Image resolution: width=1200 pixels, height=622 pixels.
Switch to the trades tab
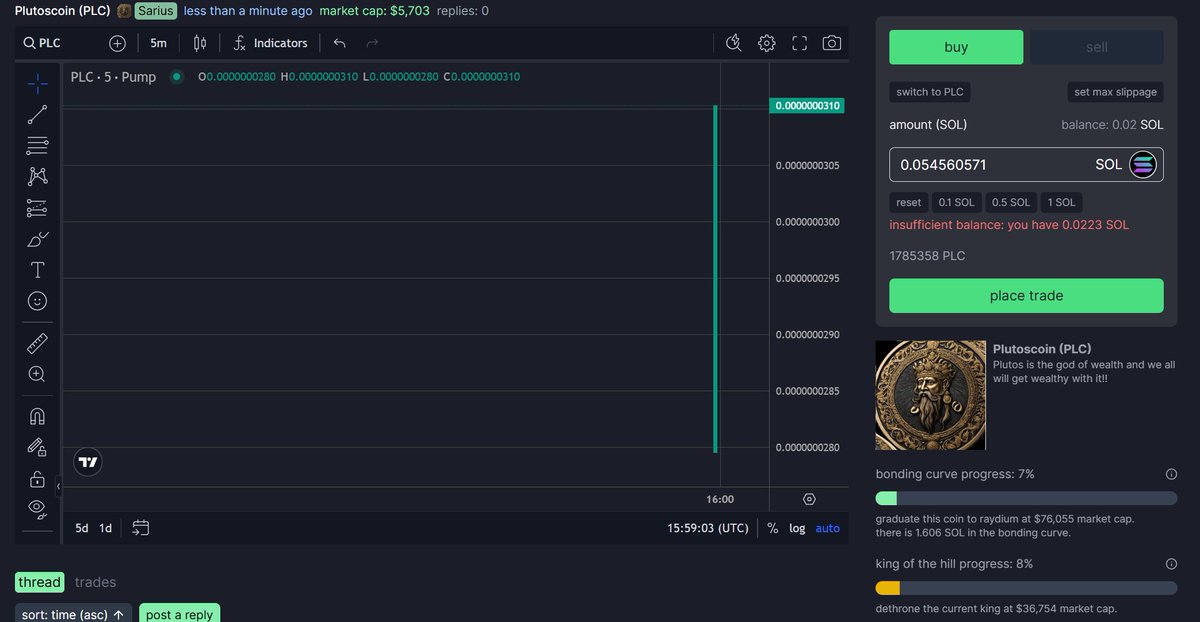coord(95,582)
